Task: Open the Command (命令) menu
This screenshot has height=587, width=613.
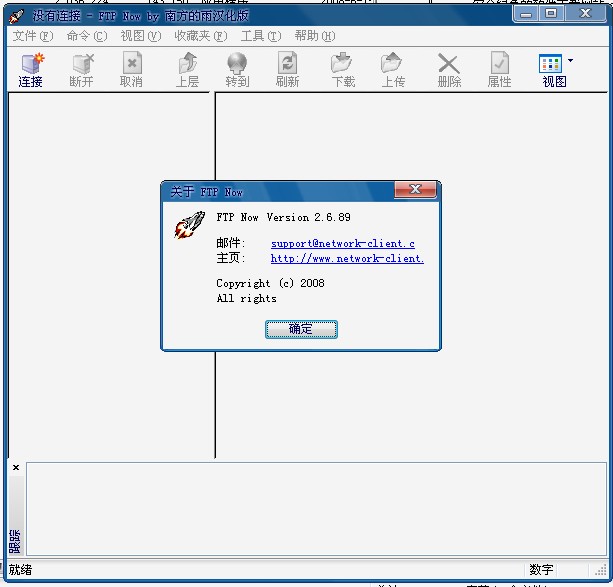Action: point(86,36)
